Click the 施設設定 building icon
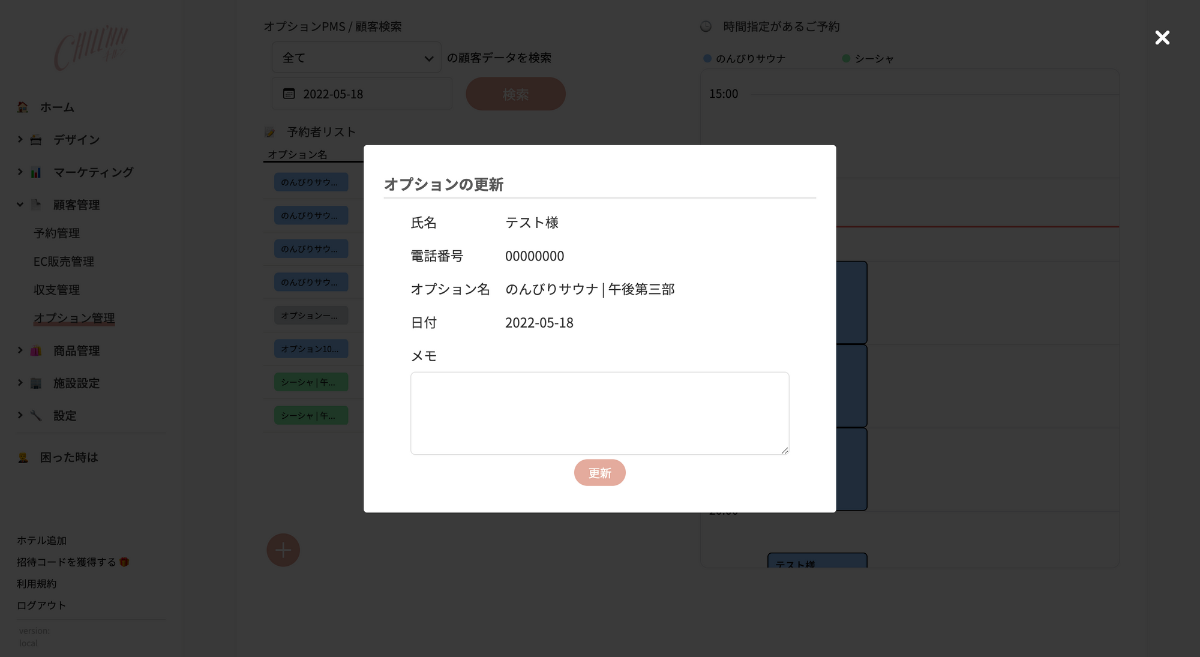Screen dimensions: 1200x657 click(36, 383)
